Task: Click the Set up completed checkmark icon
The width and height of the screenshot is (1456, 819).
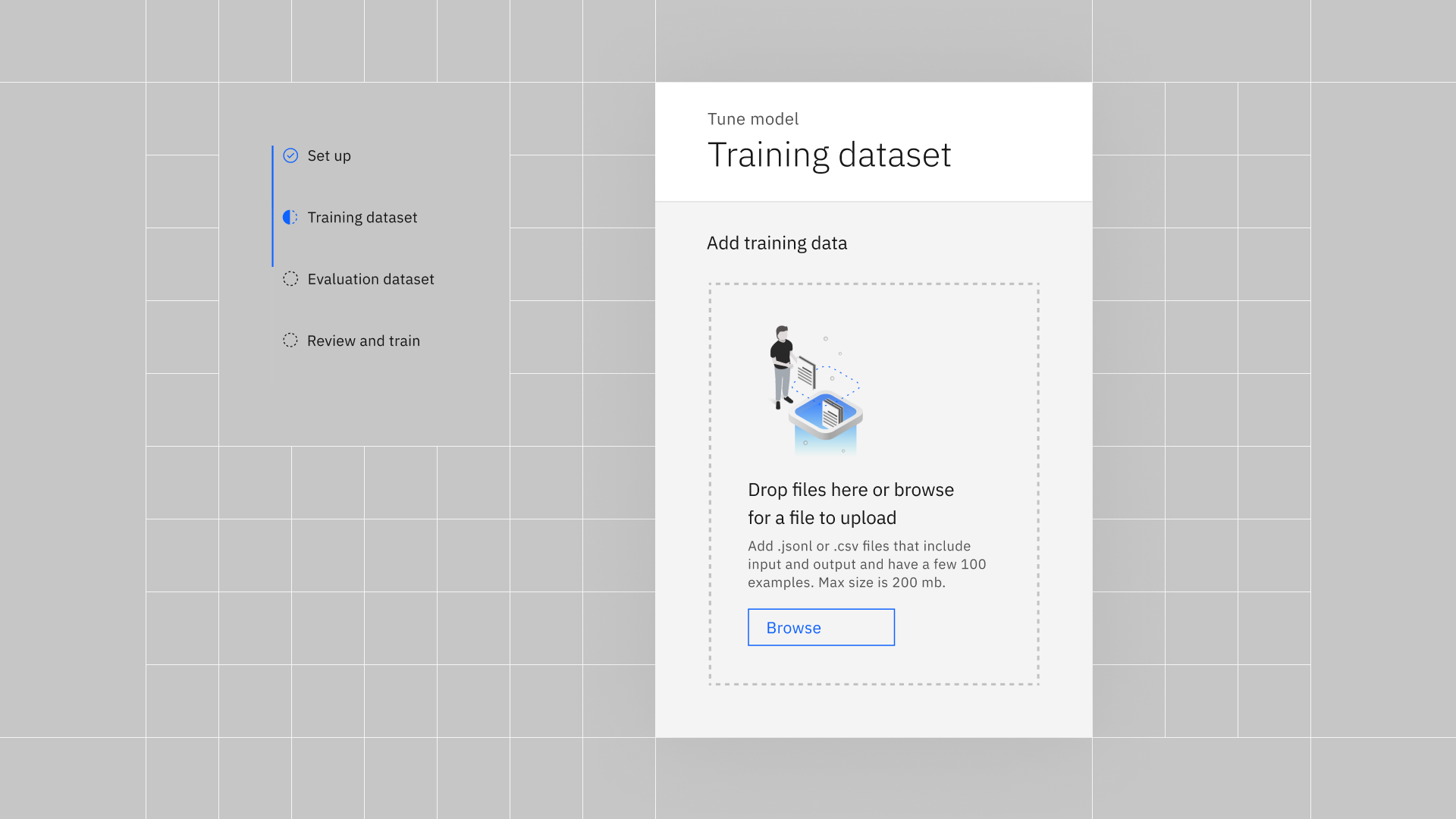Action: tap(290, 155)
